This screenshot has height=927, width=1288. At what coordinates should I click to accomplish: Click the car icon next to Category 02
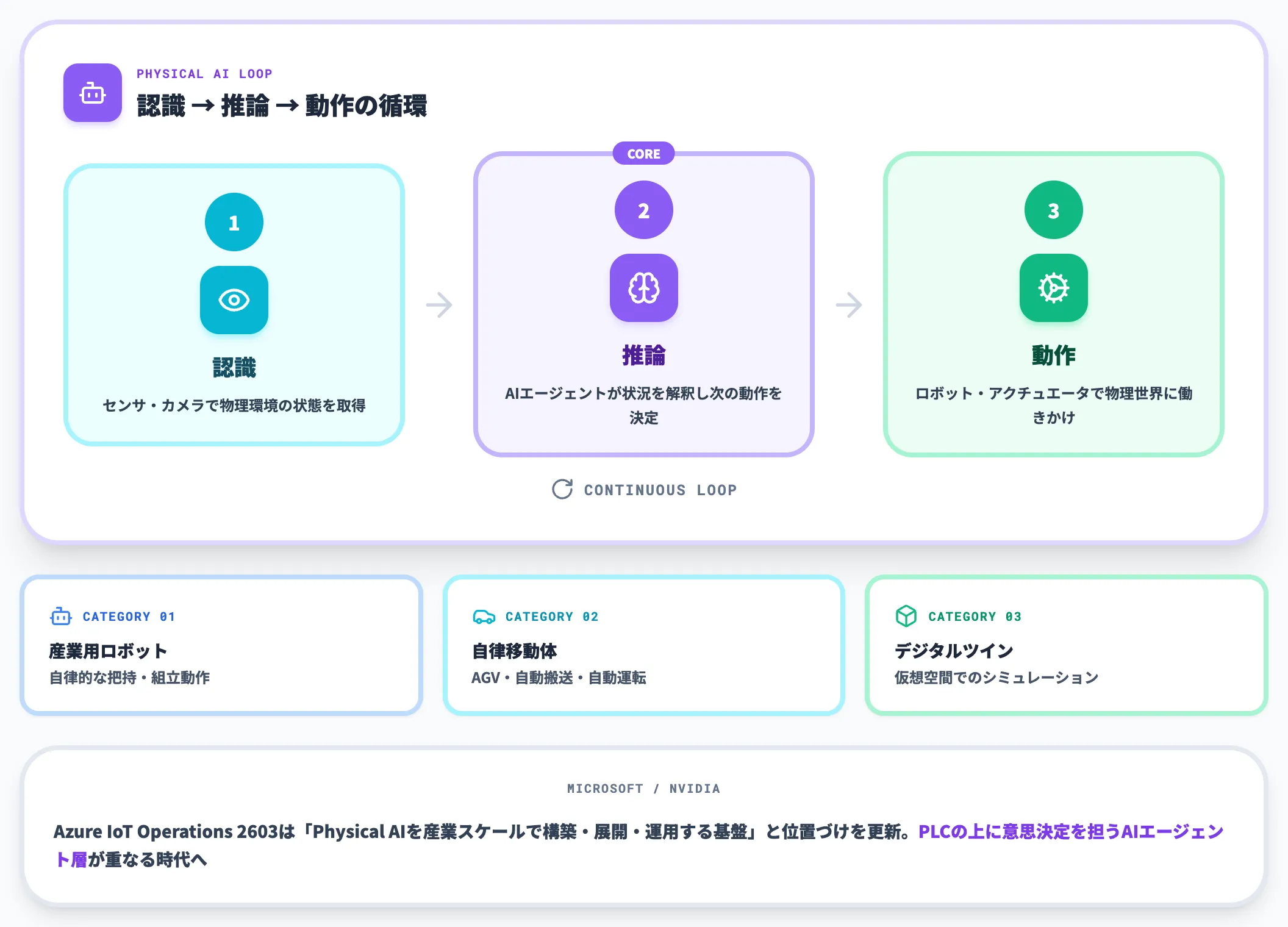484,617
